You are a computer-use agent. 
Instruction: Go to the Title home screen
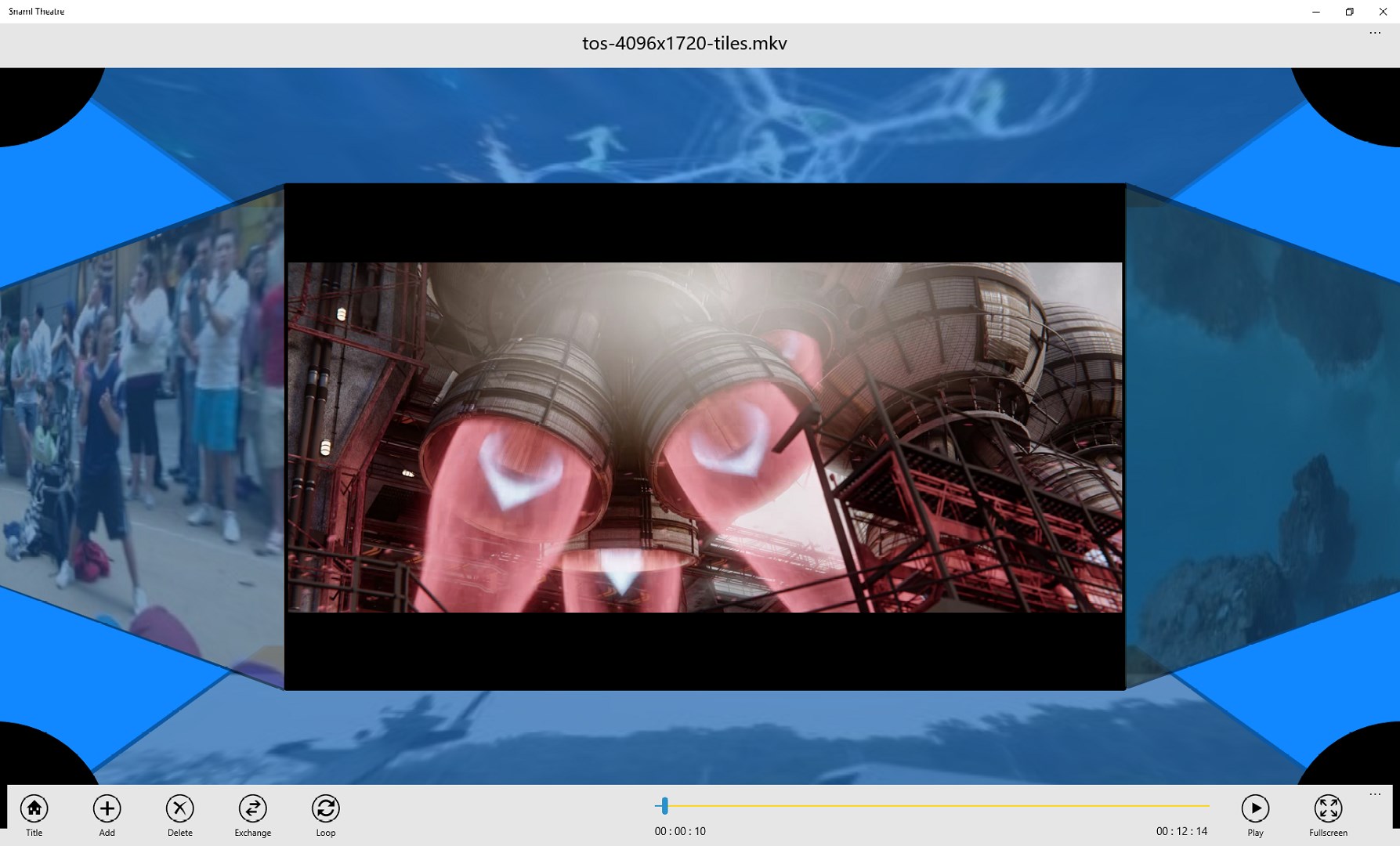34,815
